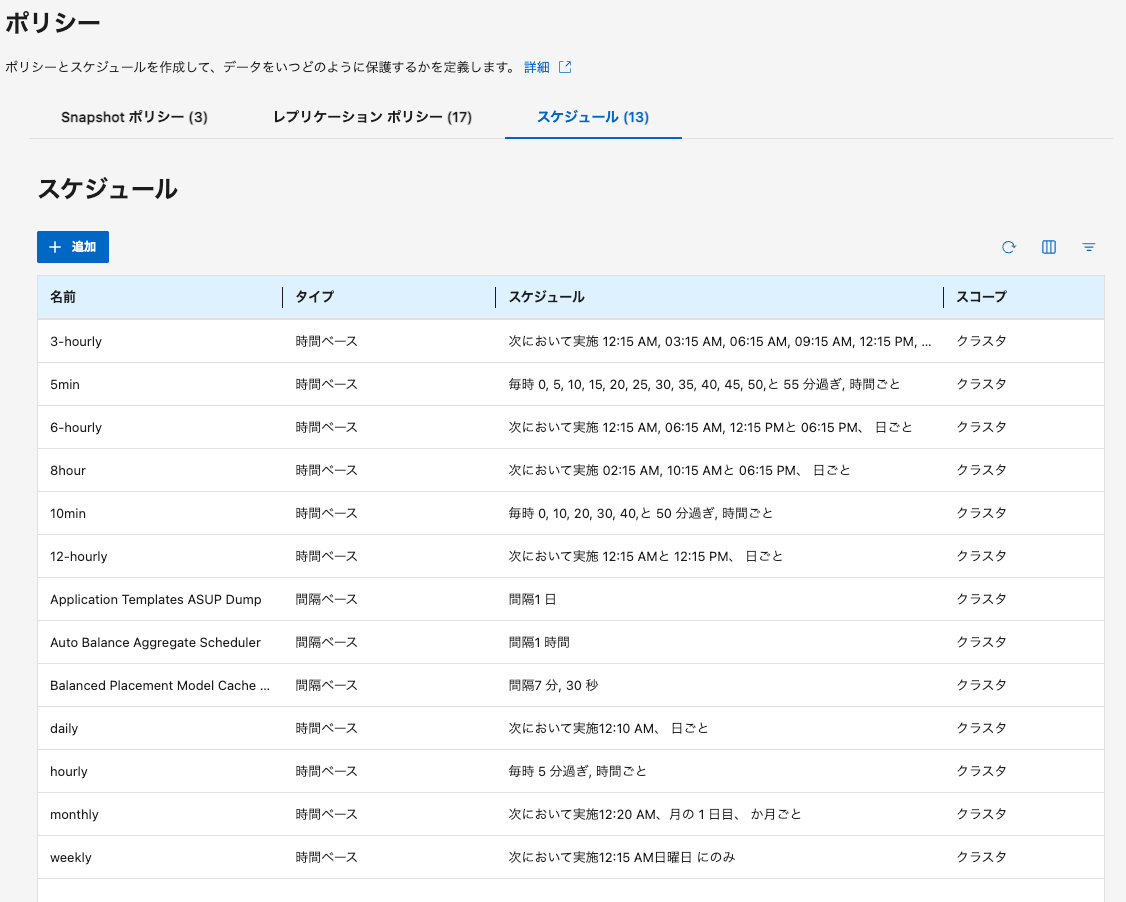Click the 12-hourly row schedule description
This screenshot has width=1126, height=902.
tap(646, 557)
